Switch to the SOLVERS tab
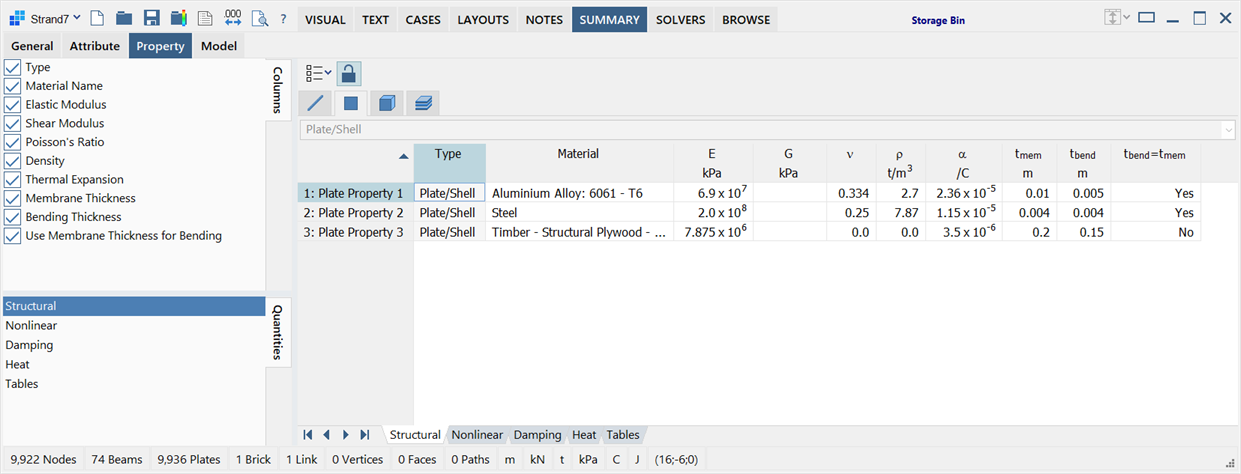1241x474 pixels. (681, 20)
